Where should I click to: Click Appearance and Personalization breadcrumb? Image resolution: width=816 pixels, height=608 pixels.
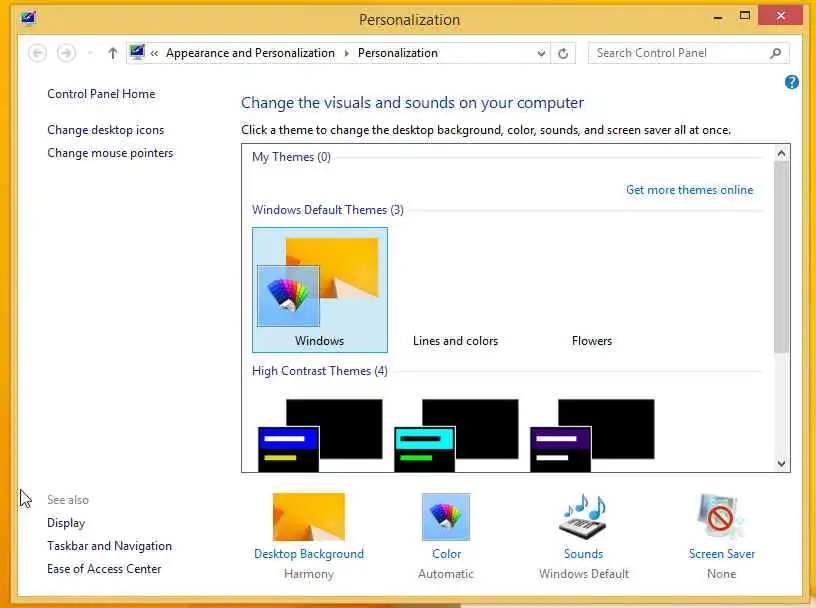click(250, 53)
